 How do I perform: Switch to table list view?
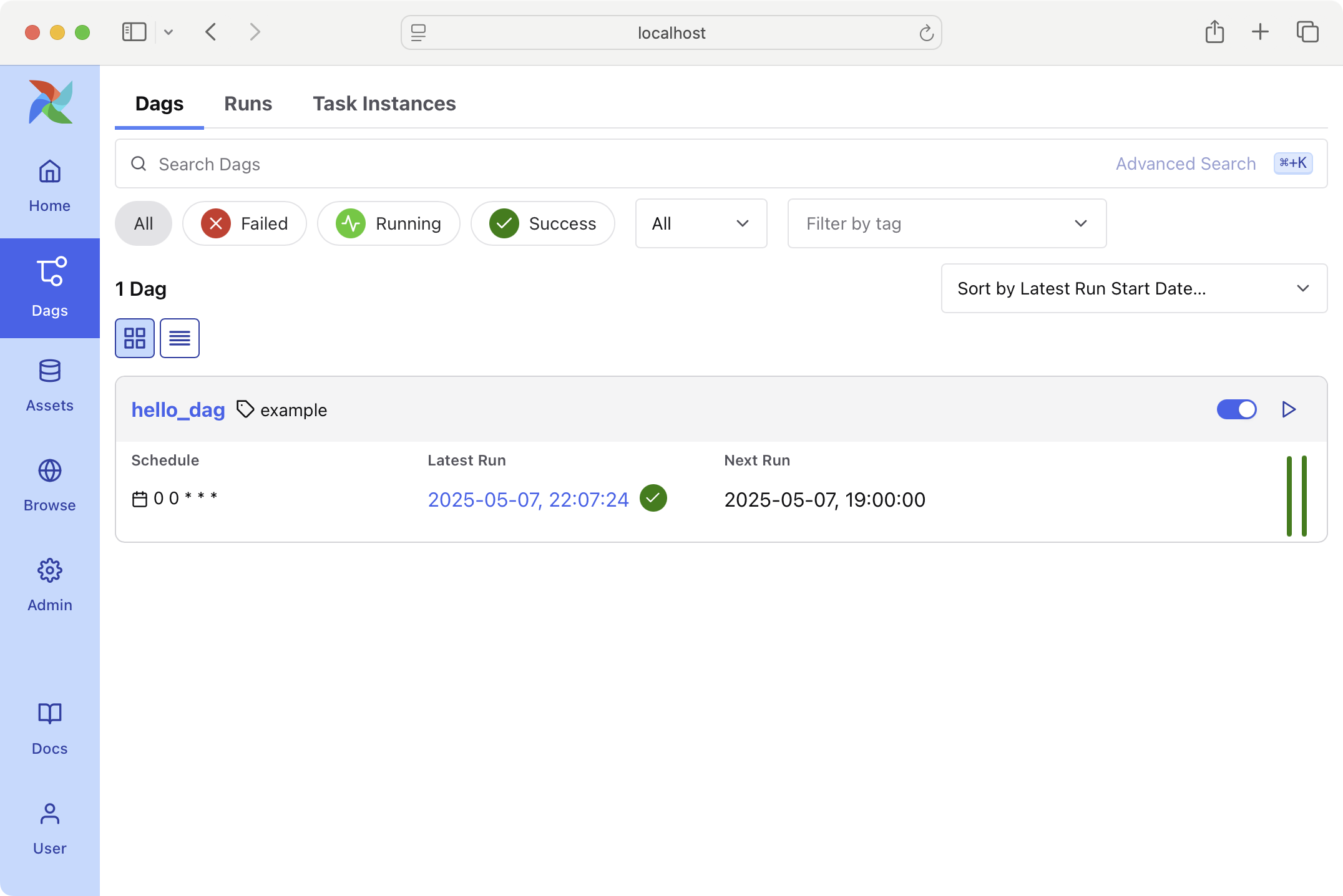180,338
